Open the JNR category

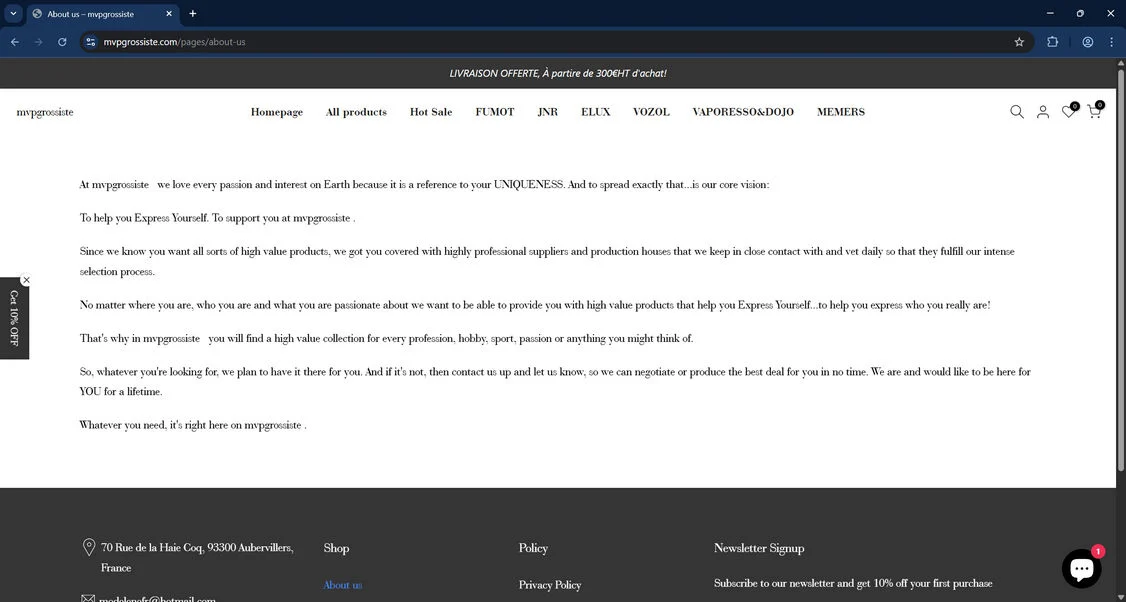[547, 112]
